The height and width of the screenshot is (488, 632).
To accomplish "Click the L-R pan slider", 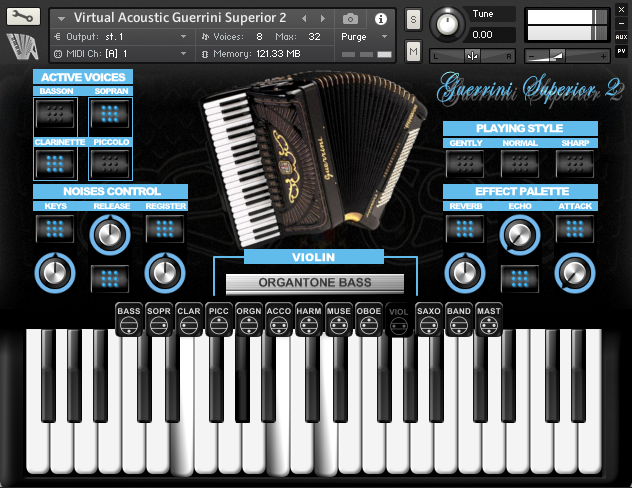I will (472, 56).
